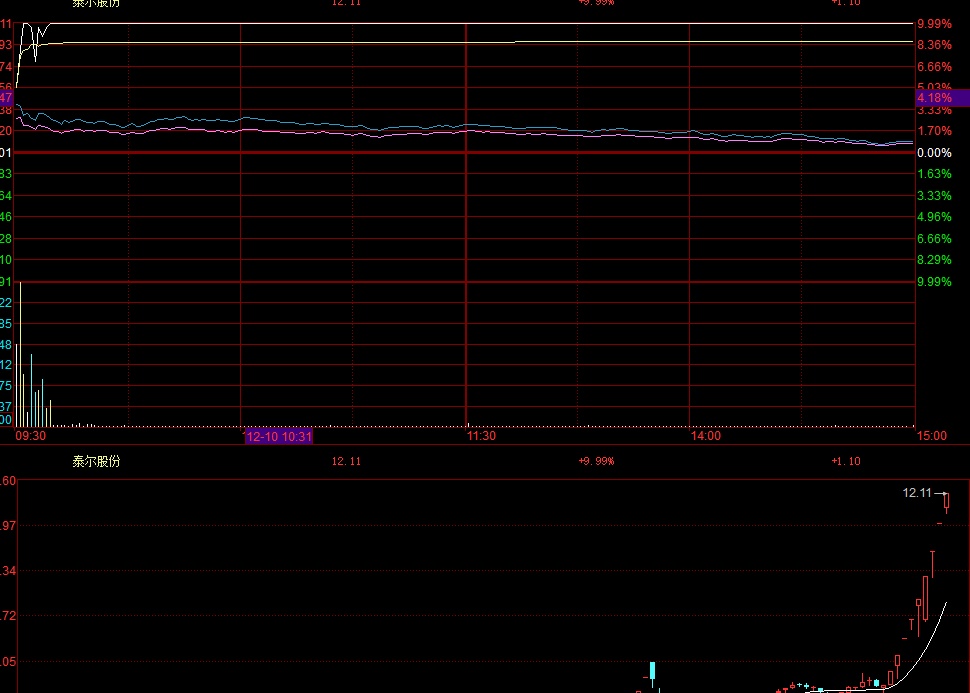Select the latest topmost red candlestick
The height and width of the screenshot is (693, 970).
click(946, 502)
